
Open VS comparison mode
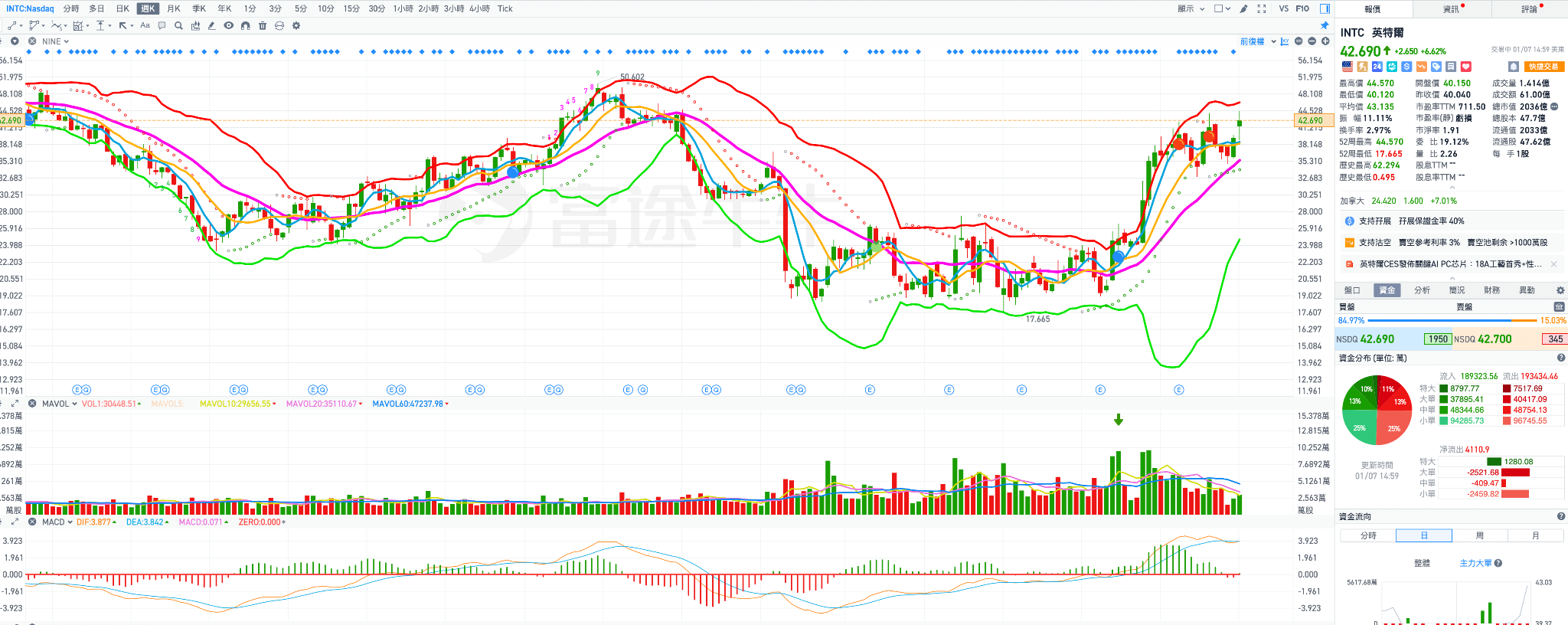click(x=1284, y=9)
